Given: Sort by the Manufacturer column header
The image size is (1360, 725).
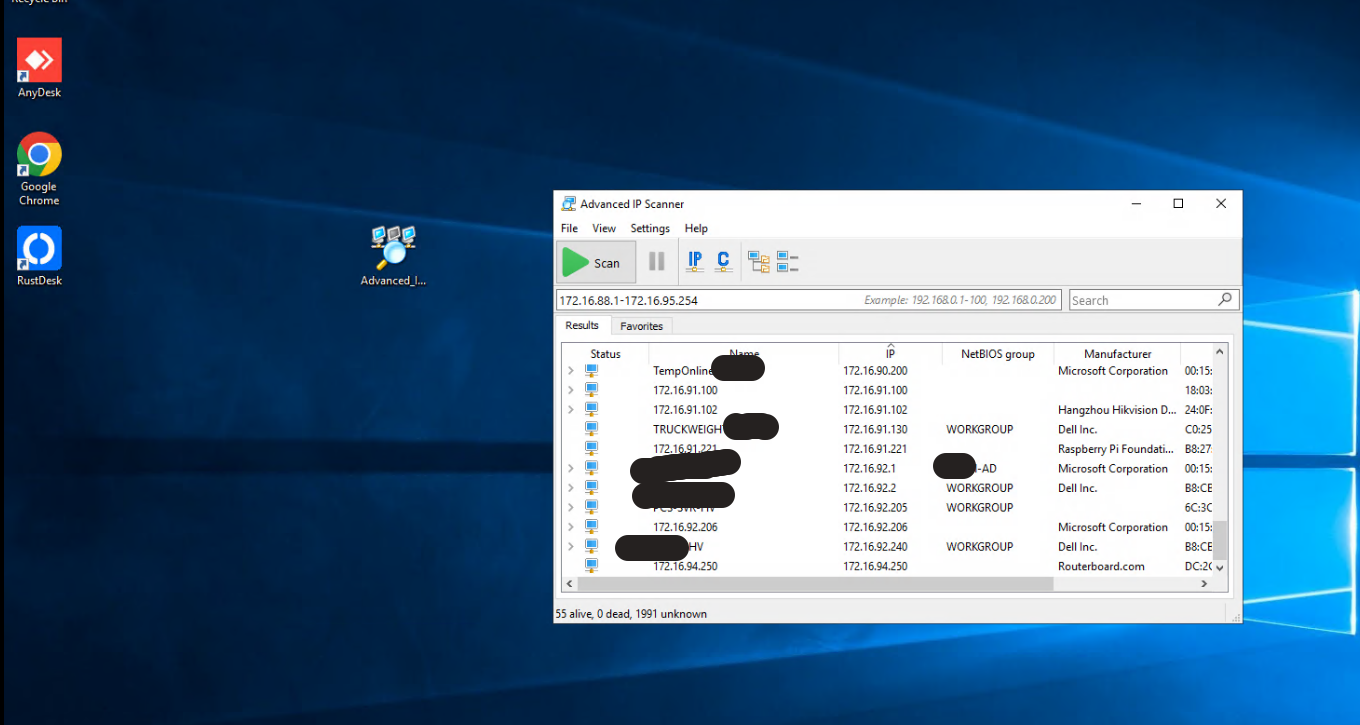Looking at the screenshot, I should [1117, 354].
